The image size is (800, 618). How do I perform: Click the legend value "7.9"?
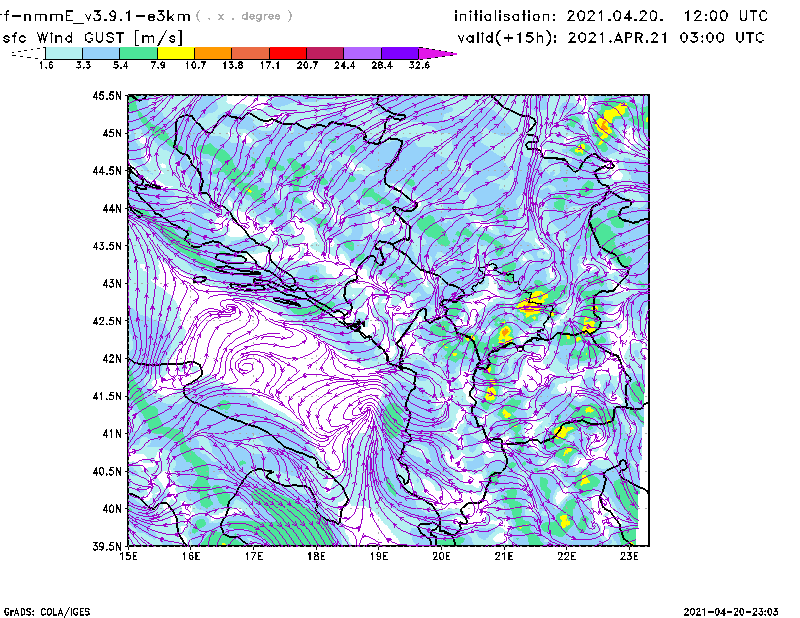tap(158, 65)
